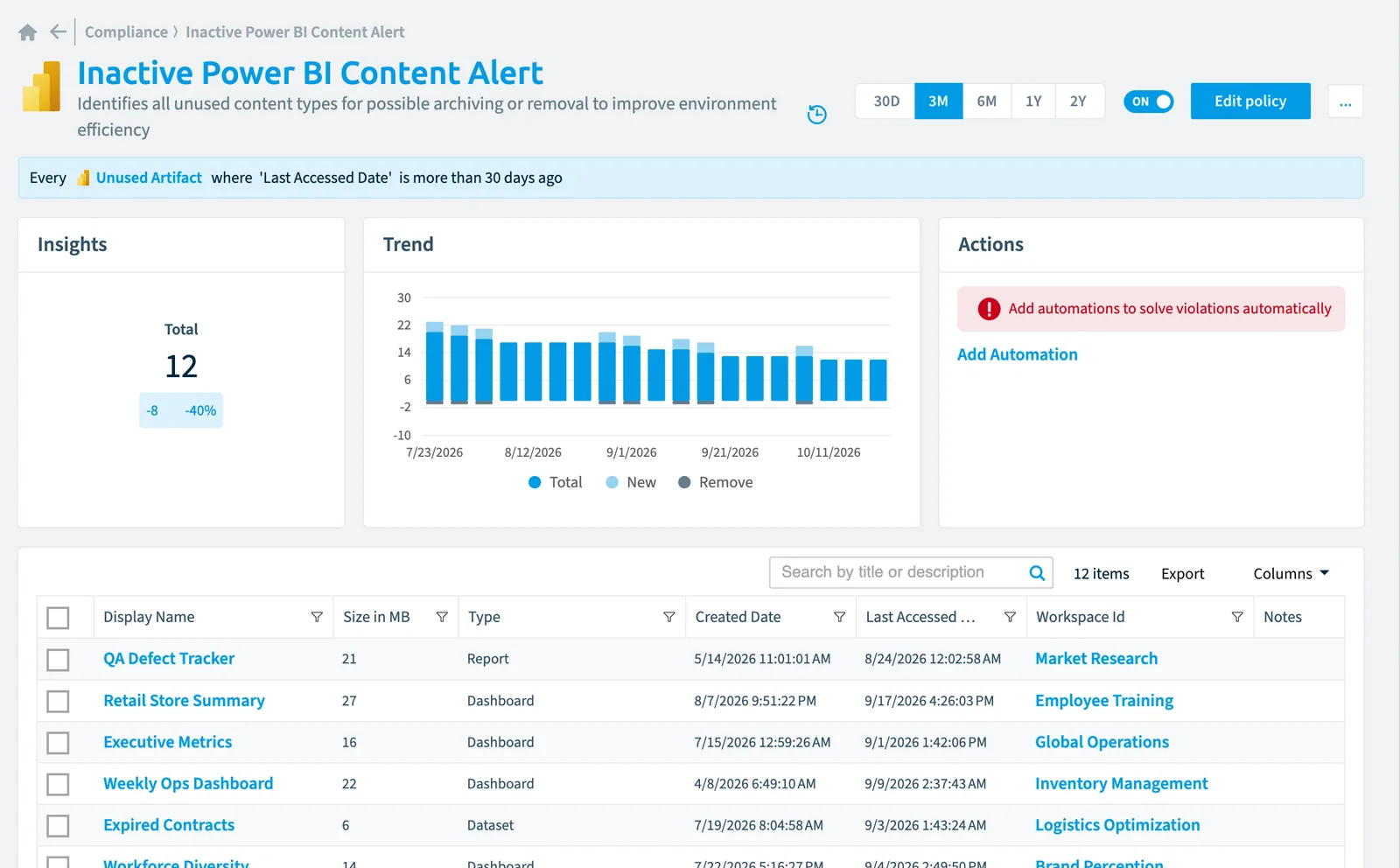The width and height of the screenshot is (1400, 868).
Task: Switch to the 1Y time range
Action: [1033, 101]
